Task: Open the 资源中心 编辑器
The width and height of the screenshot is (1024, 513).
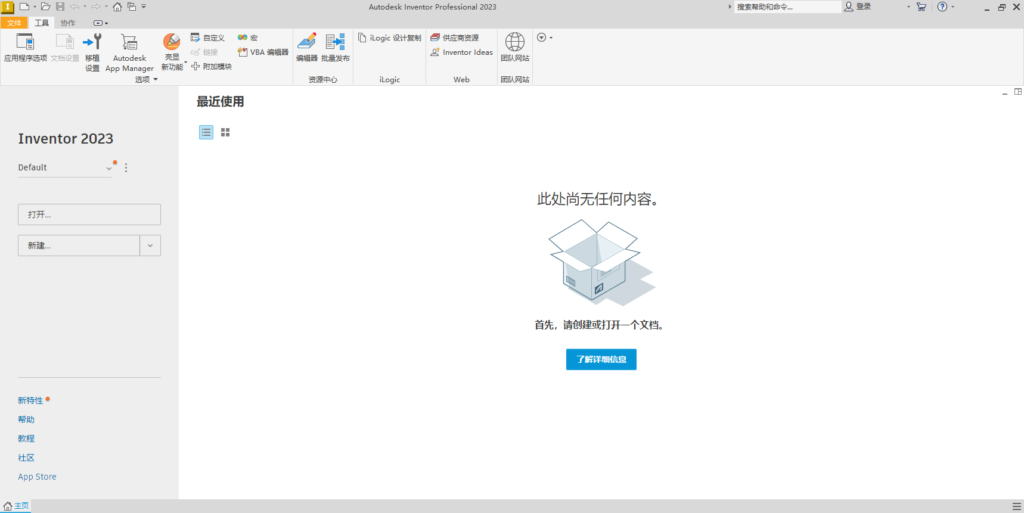Action: pyautogui.click(x=306, y=47)
